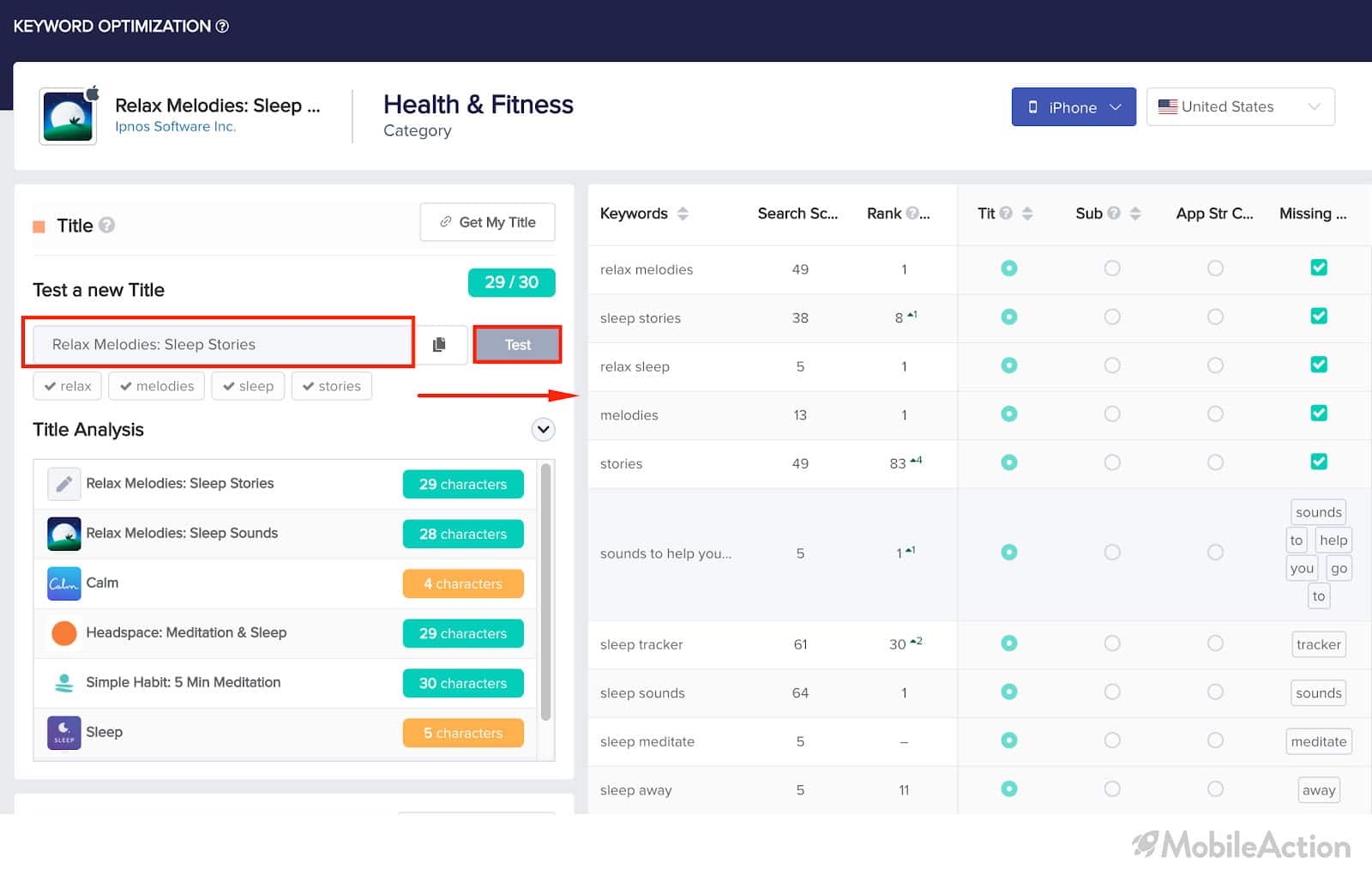1372x876 pixels.
Task: Click 'Headspace: Meditation & Sleep' title row
Action: tap(285, 633)
